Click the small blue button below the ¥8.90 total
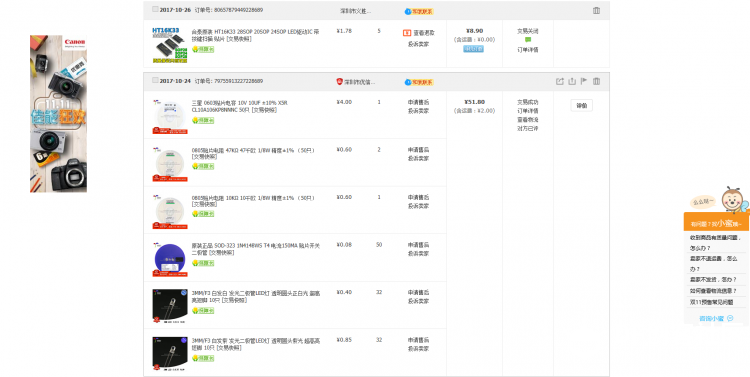This screenshot has height=377, width=750. (x=474, y=49)
